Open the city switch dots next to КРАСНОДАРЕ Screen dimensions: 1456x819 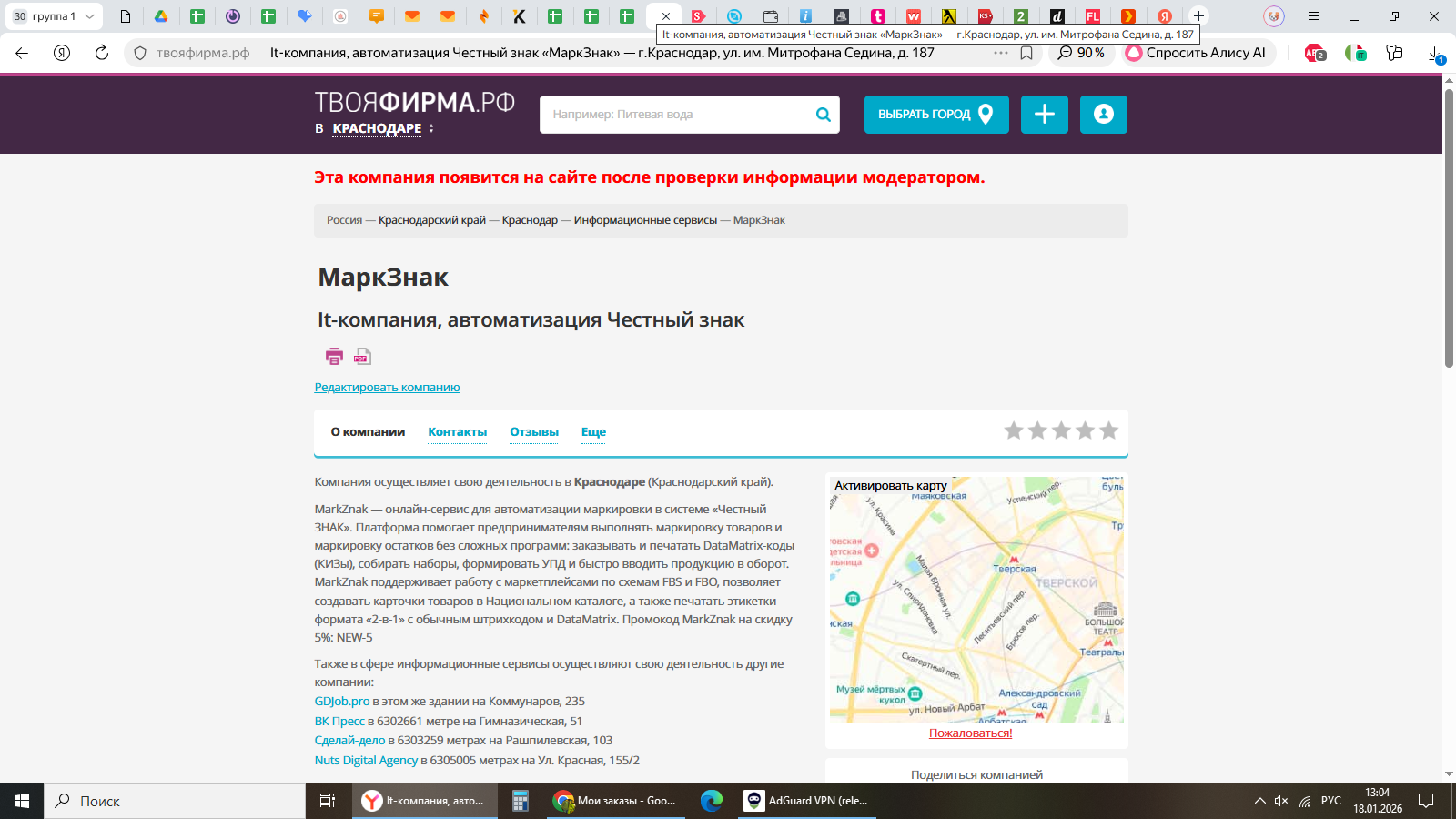point(431,128)
